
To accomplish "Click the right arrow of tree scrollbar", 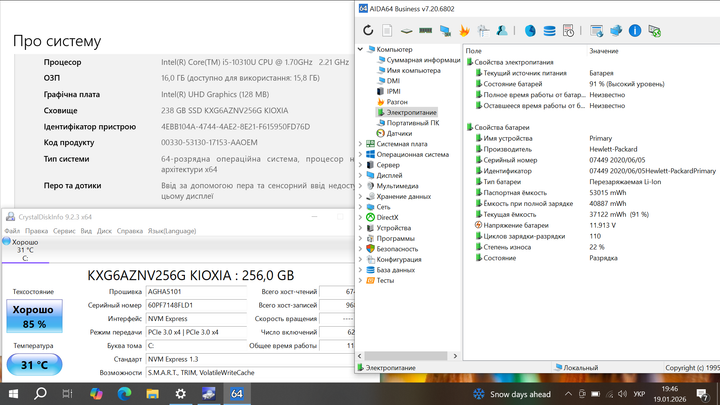I will click(x=455, y=356).
